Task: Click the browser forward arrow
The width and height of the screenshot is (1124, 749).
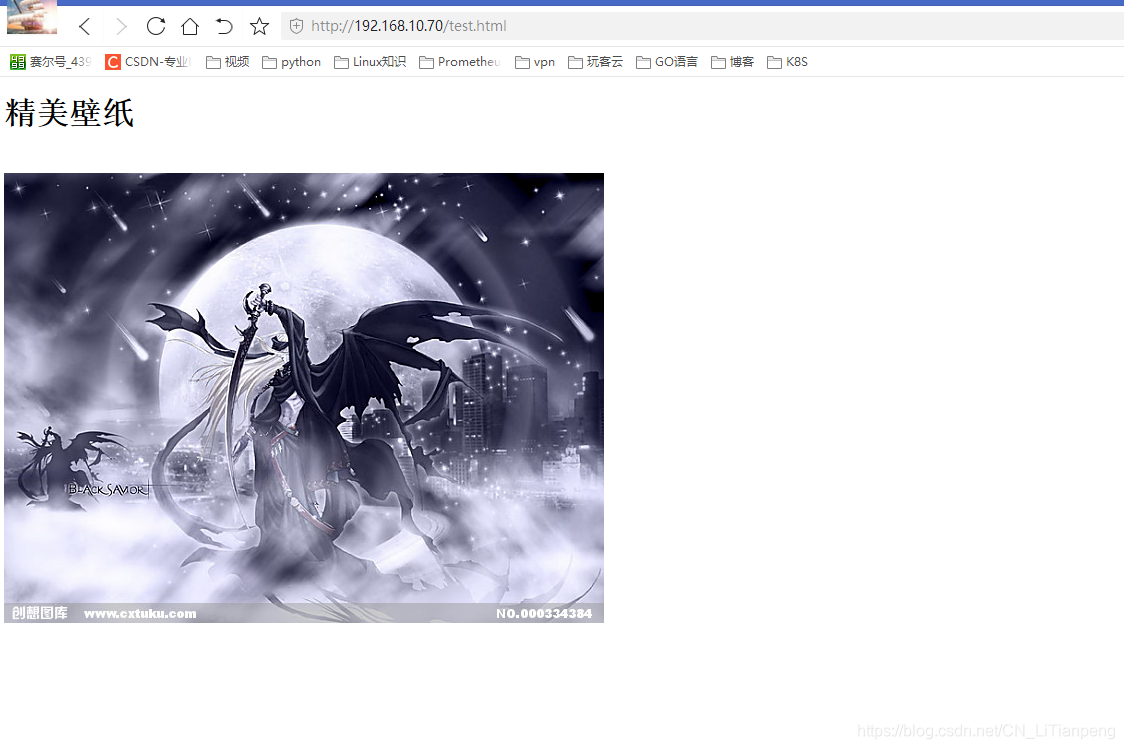Action: tap(120, 27)
